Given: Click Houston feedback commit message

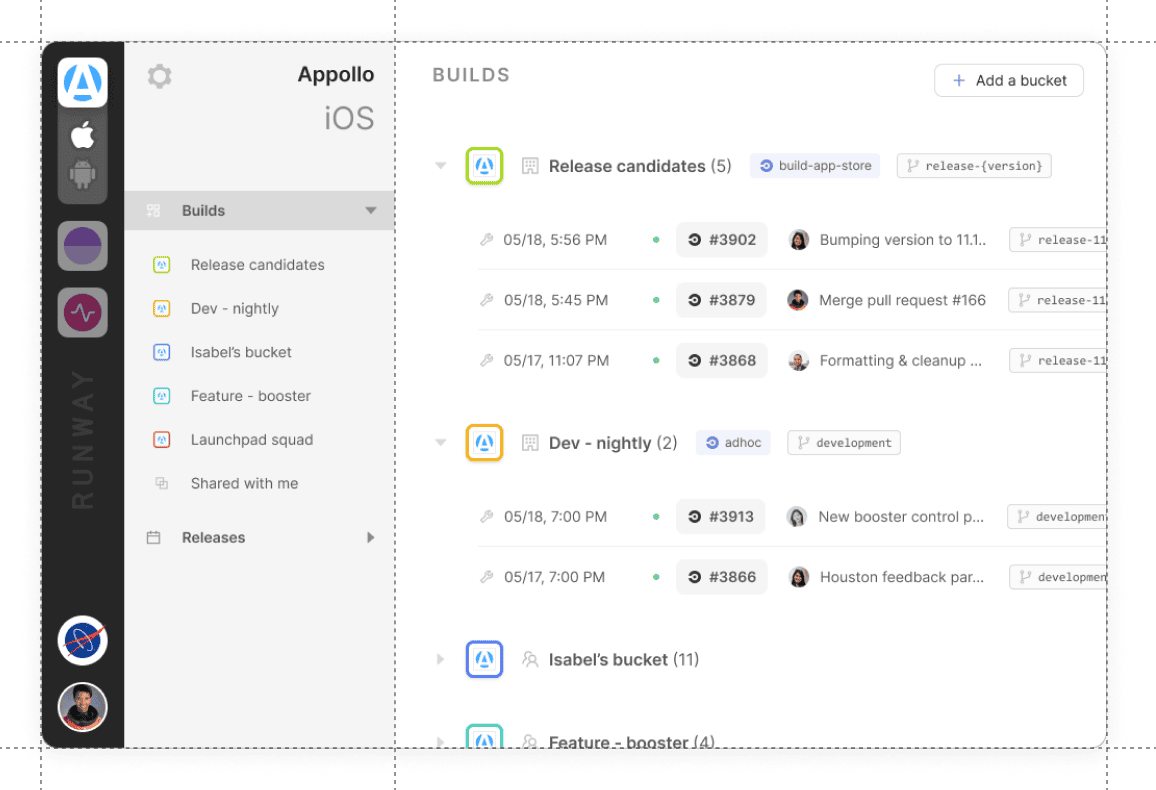Looking at the screenshot, I should coord(902,577).
